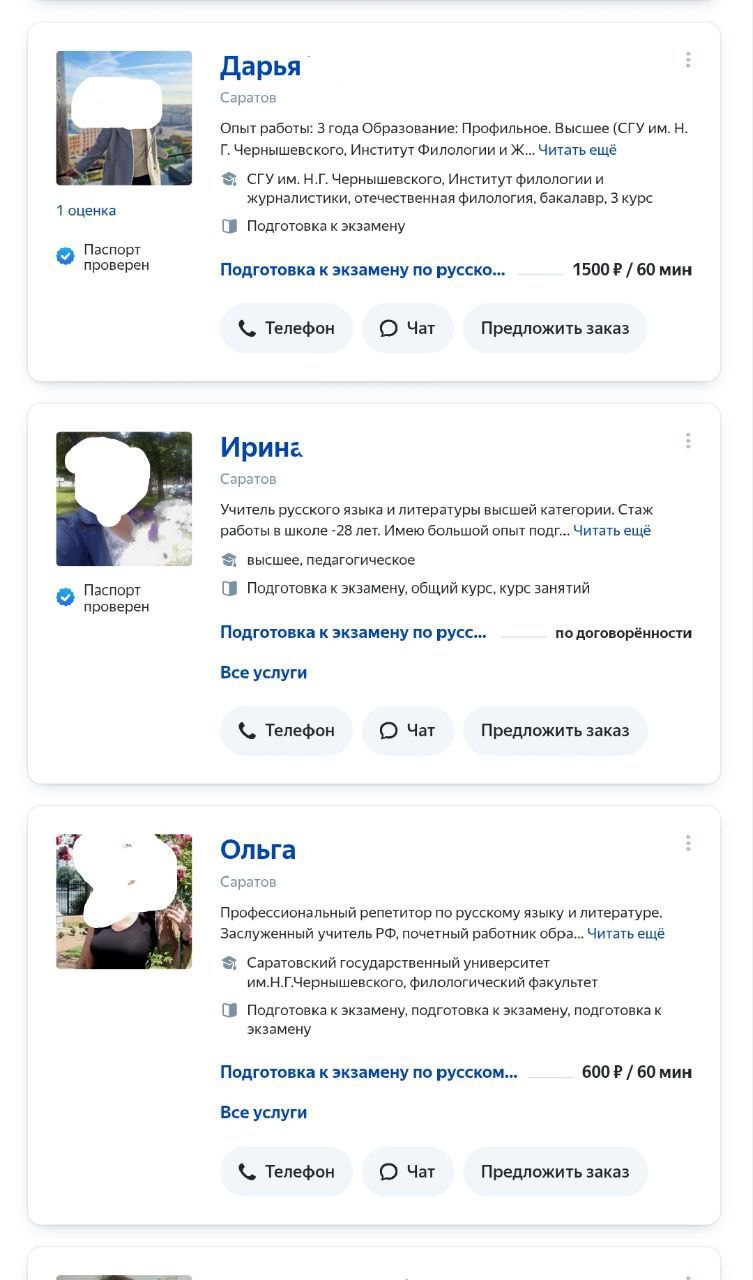Expand Ольга's description with Читать ещё

point(626,934)
